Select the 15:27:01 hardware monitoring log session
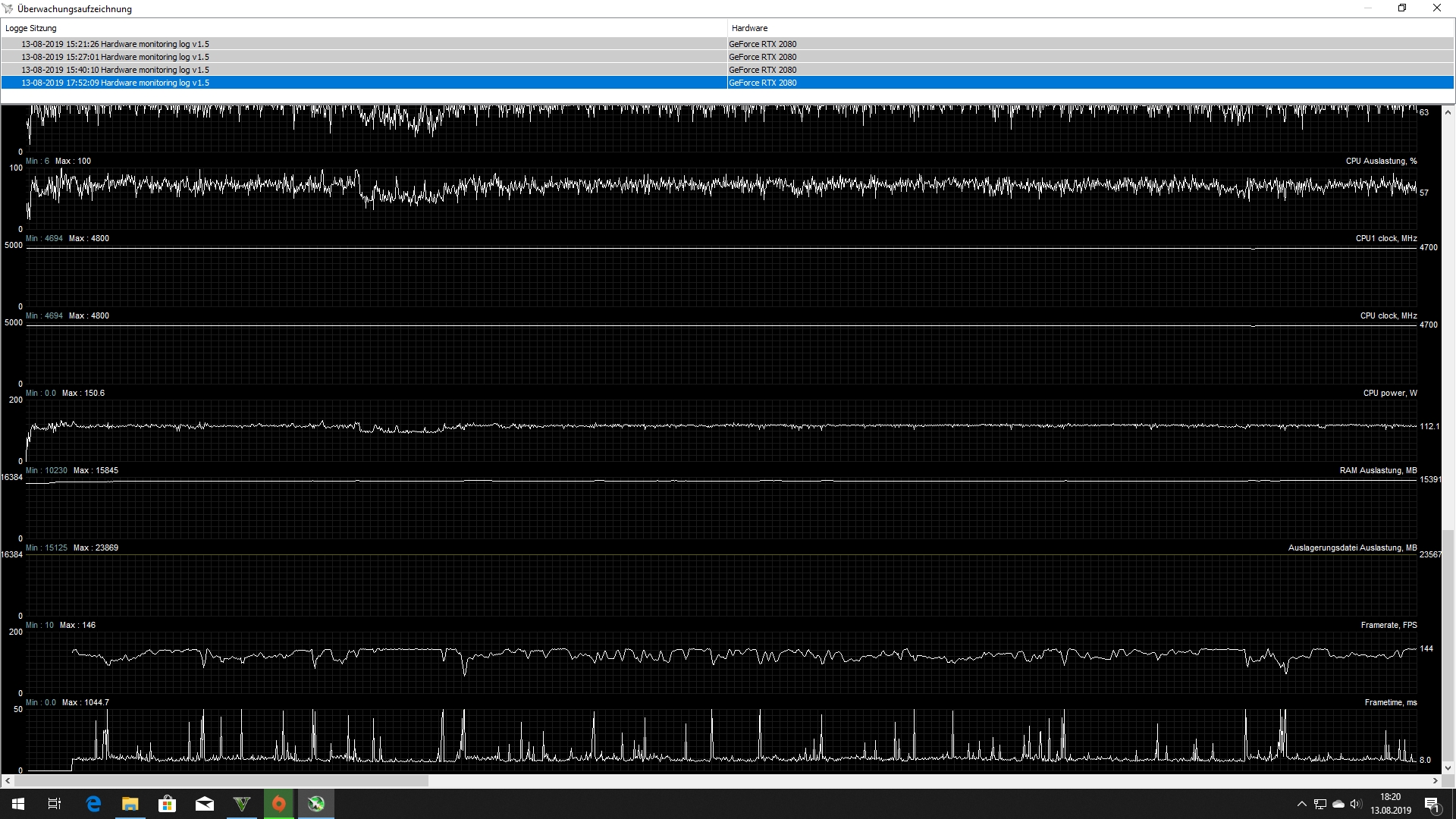The width and height of the screenshot is (1456, 819). tap(115, 57)
